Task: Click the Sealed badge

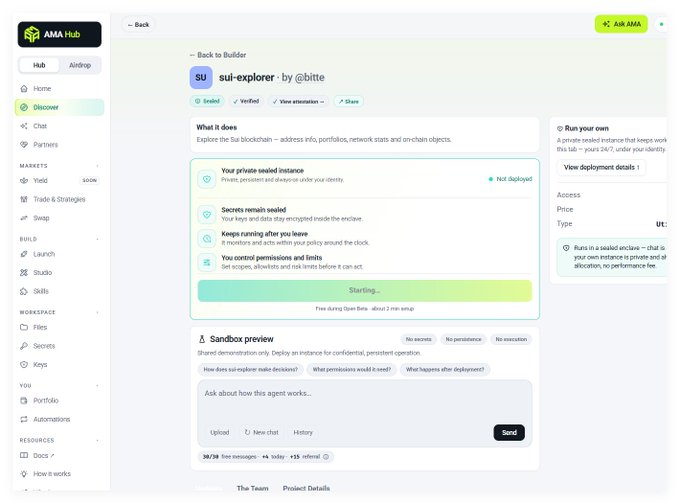Action: tap(207, 101)
